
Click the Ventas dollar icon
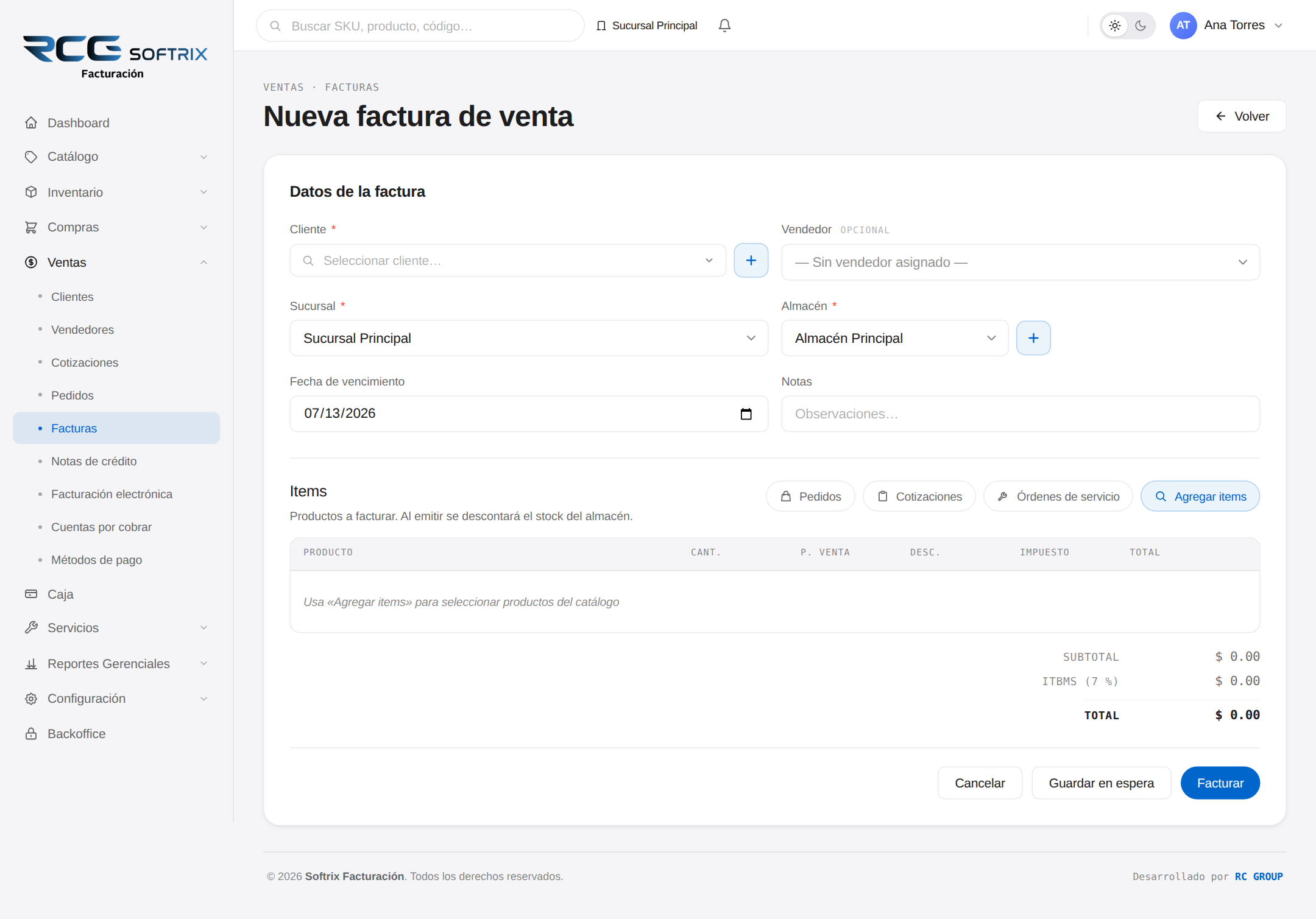click(x=31, y=262)
